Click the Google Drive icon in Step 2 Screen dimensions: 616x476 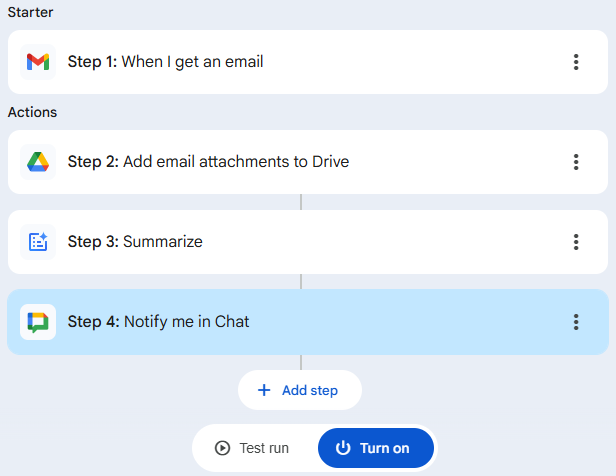[x=38, y=162]
